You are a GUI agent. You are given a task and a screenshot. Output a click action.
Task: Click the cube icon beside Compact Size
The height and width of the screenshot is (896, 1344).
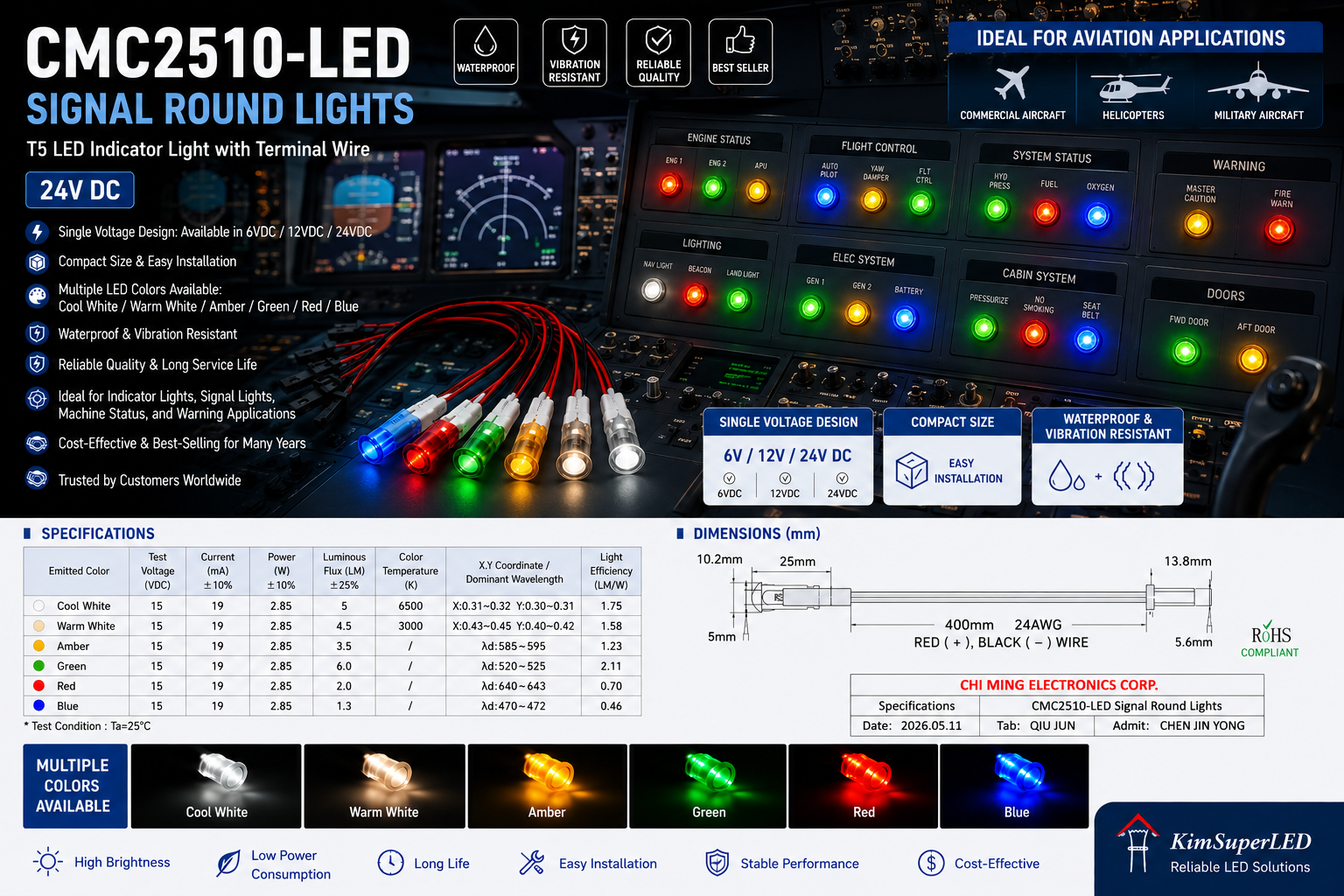point(37,262)
